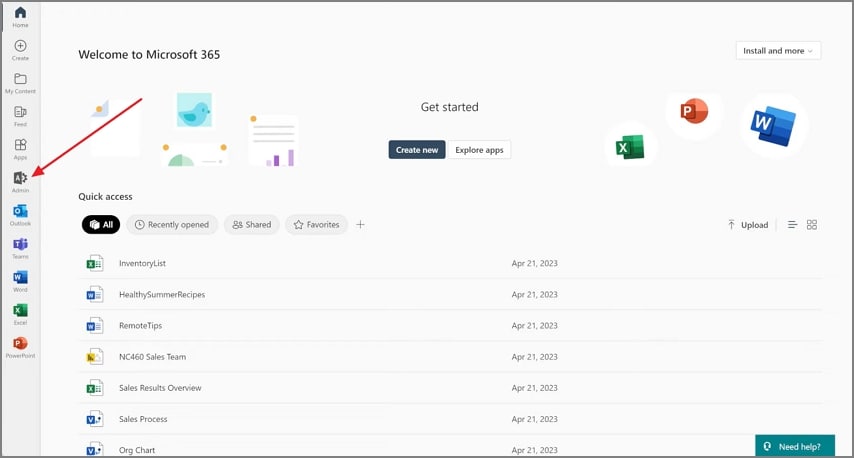This screenshot has width=854, height=458.
Task: Click the large Word icon in banner
Action: tap(773, 127)
